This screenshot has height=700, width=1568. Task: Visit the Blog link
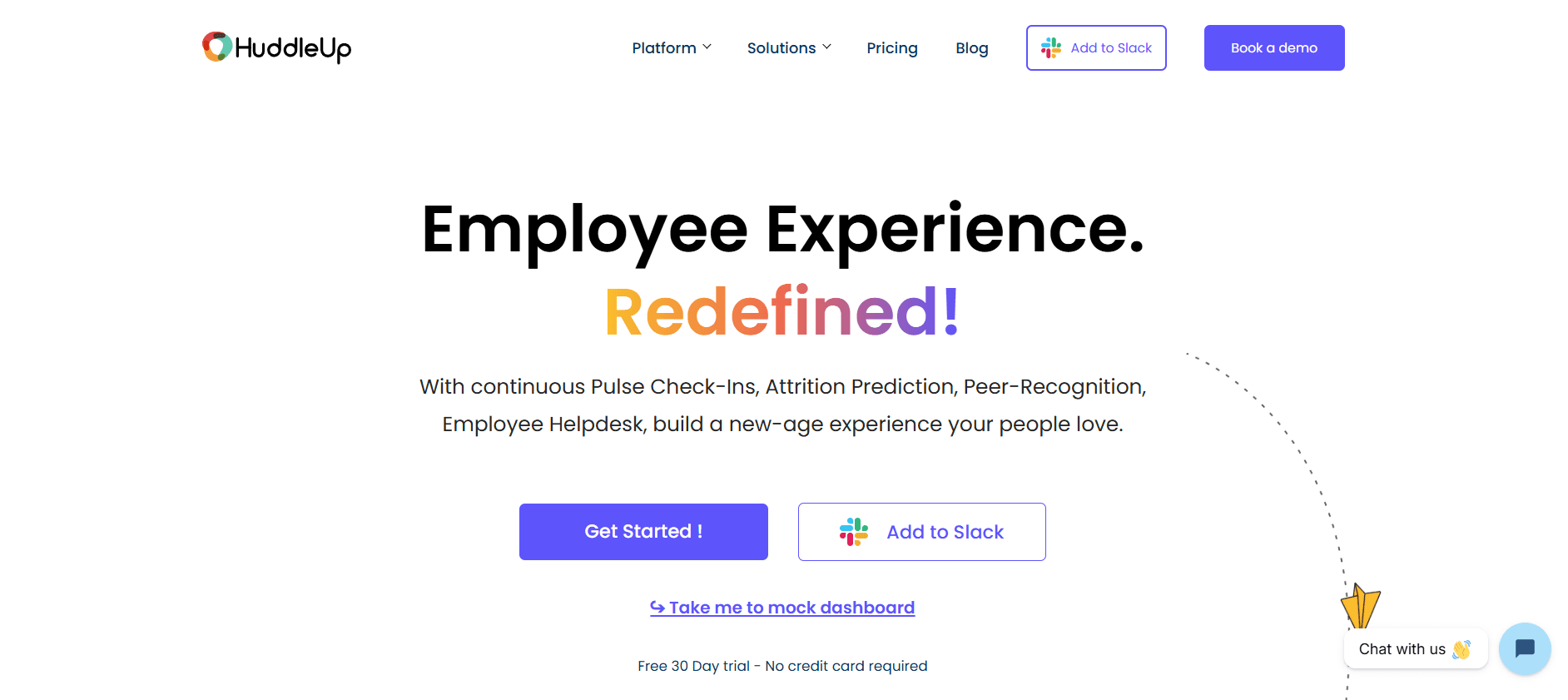[972, 48]
